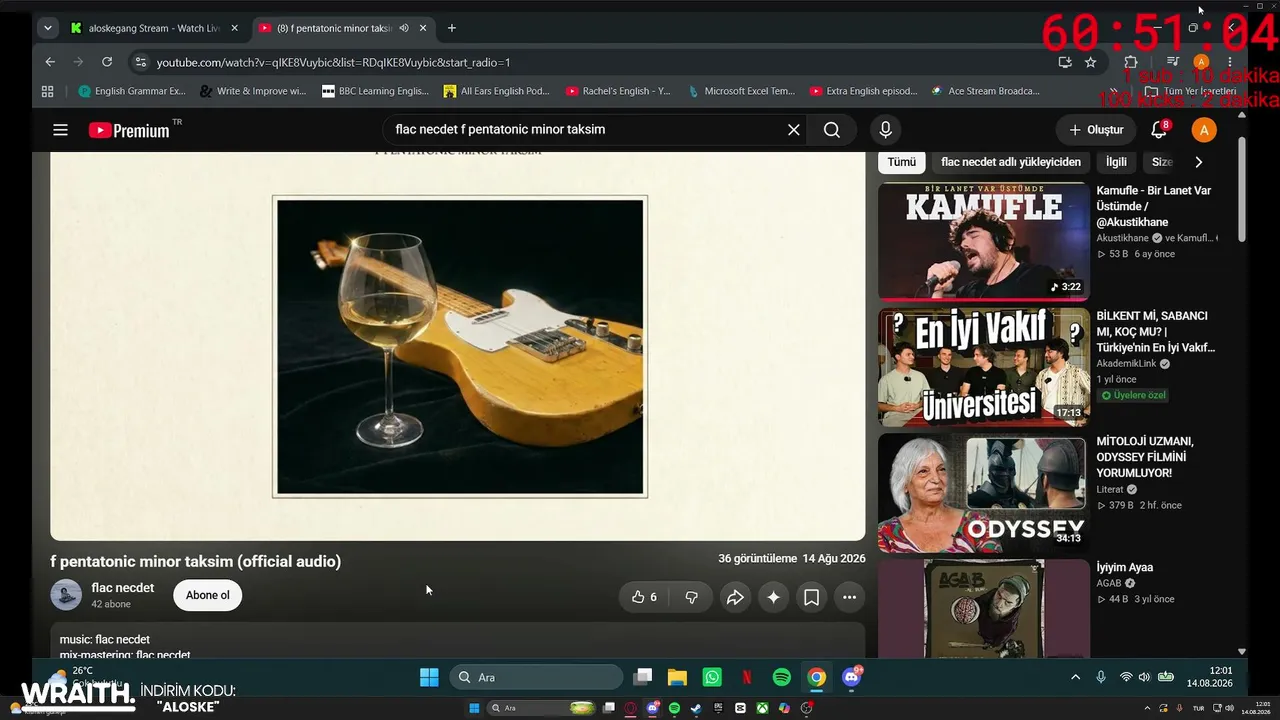Open Netflix from the taskbar
This screenshot has width=1280, height=720.
[747, 677]
